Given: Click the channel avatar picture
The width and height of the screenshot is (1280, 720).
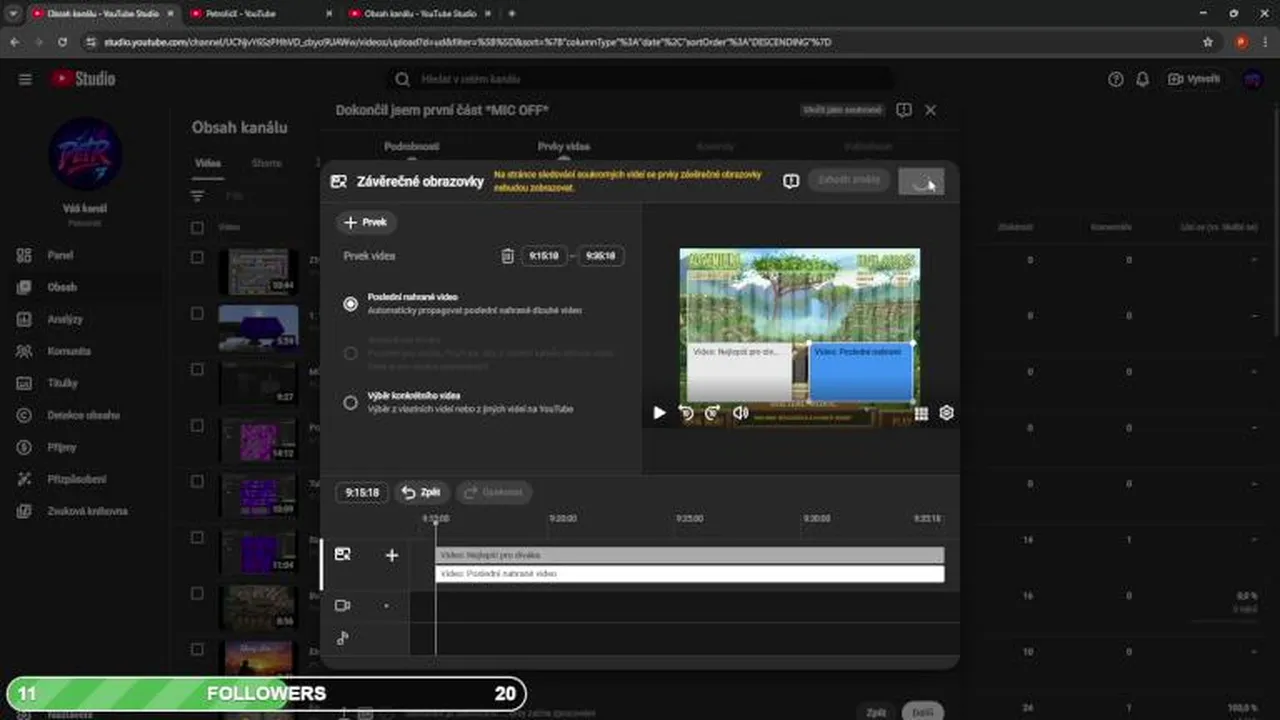Looking at the screenshot, I should click(85, 153).
